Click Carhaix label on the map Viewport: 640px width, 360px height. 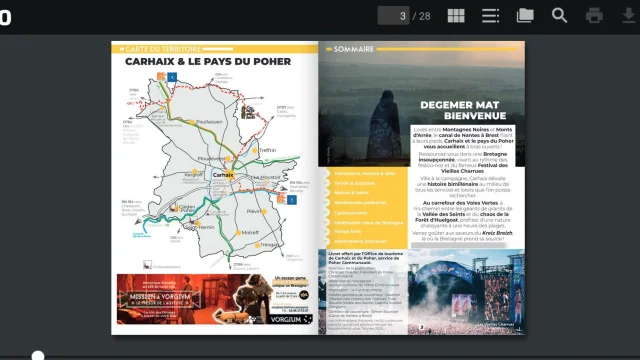tap(223, 175)
